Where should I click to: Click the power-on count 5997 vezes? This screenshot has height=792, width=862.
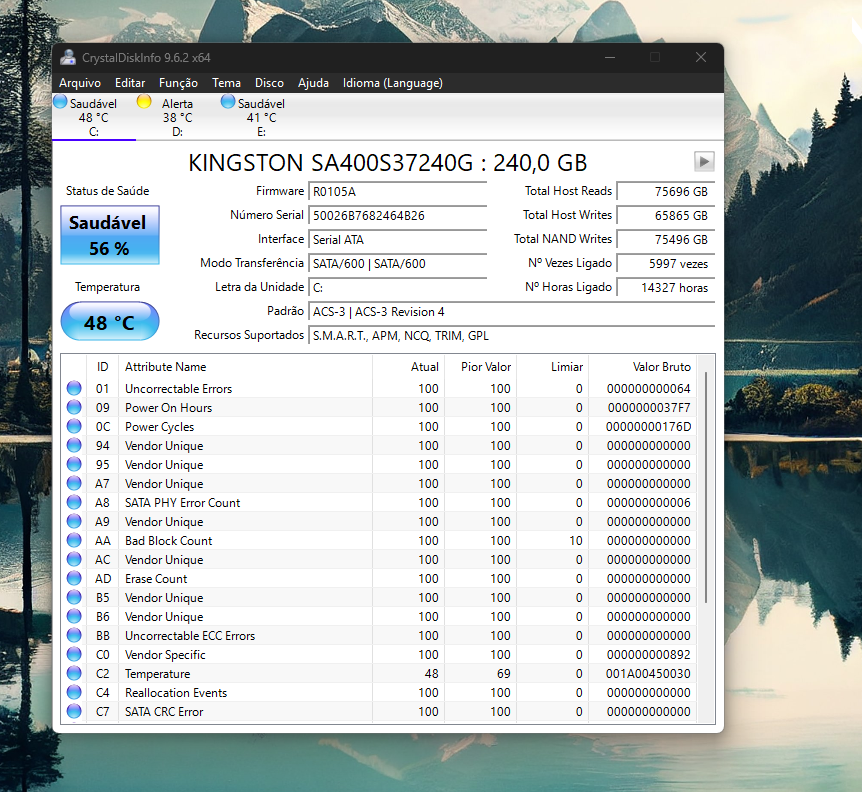point(666,263)
